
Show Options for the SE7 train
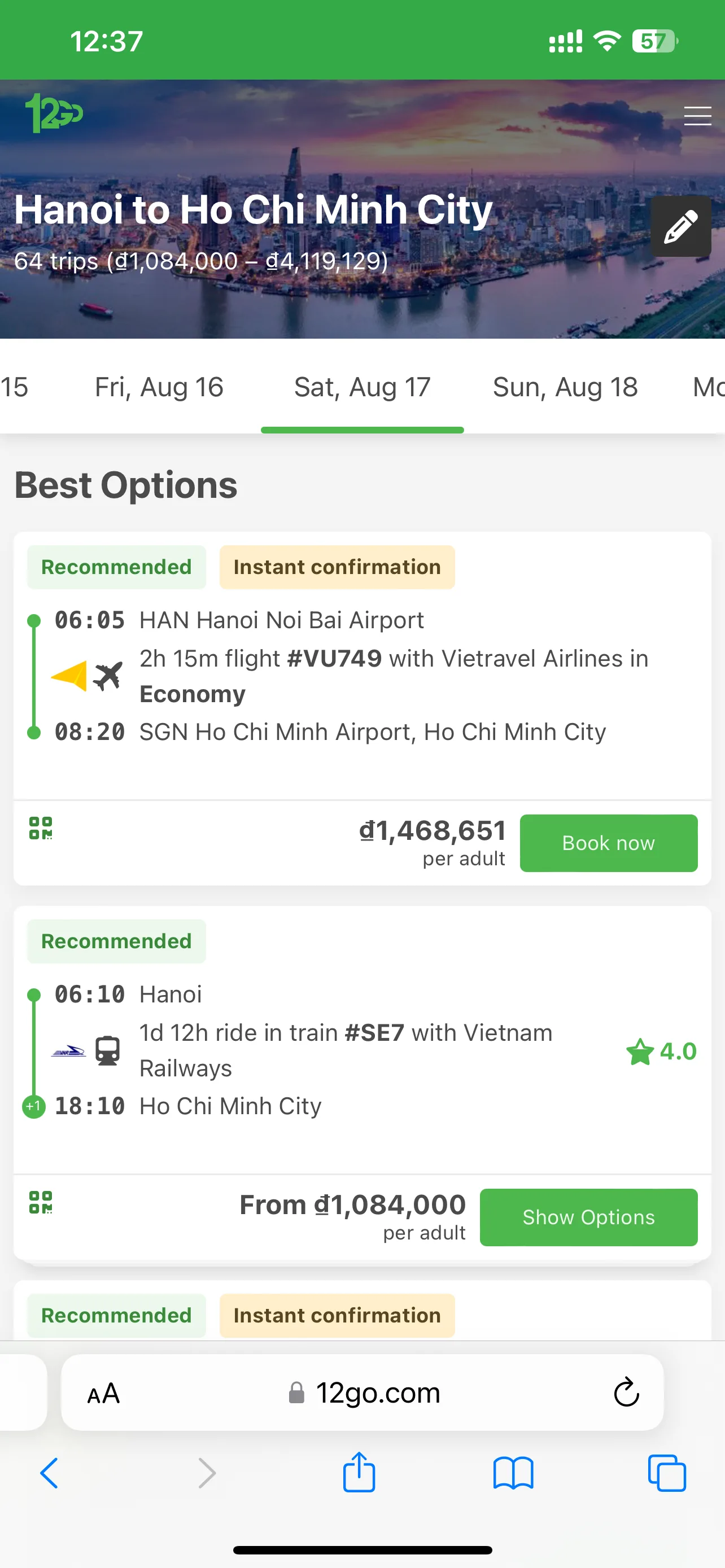tap(589, 1217)
